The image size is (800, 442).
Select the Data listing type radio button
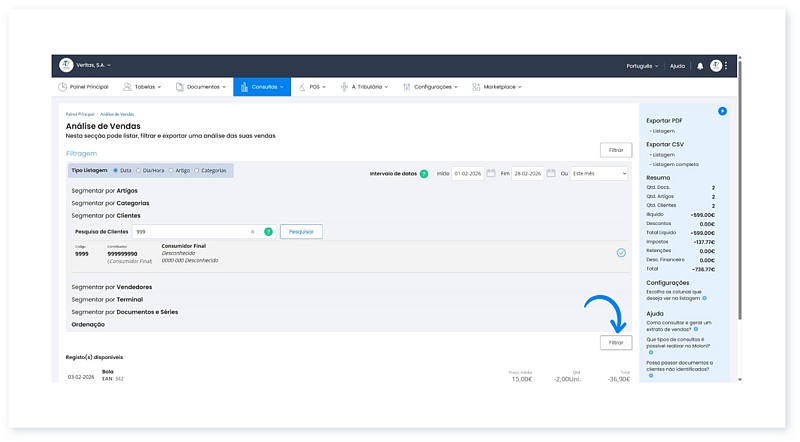[x=116, y=170]
